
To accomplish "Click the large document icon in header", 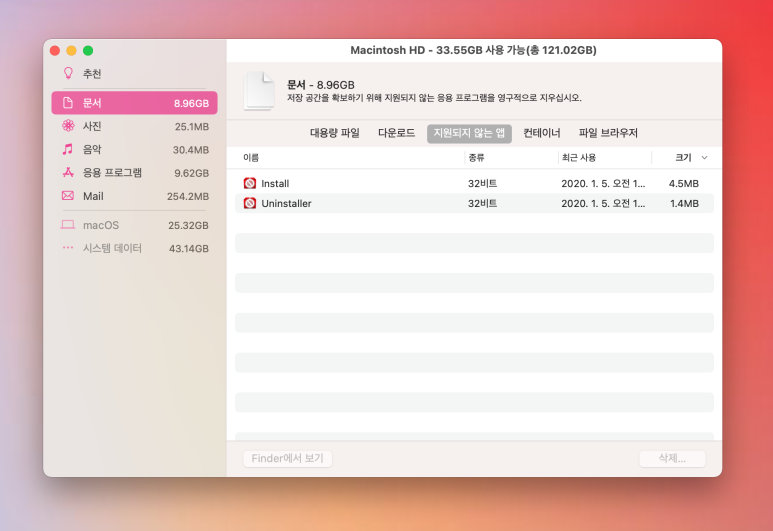I will click(x=259, y=91).
